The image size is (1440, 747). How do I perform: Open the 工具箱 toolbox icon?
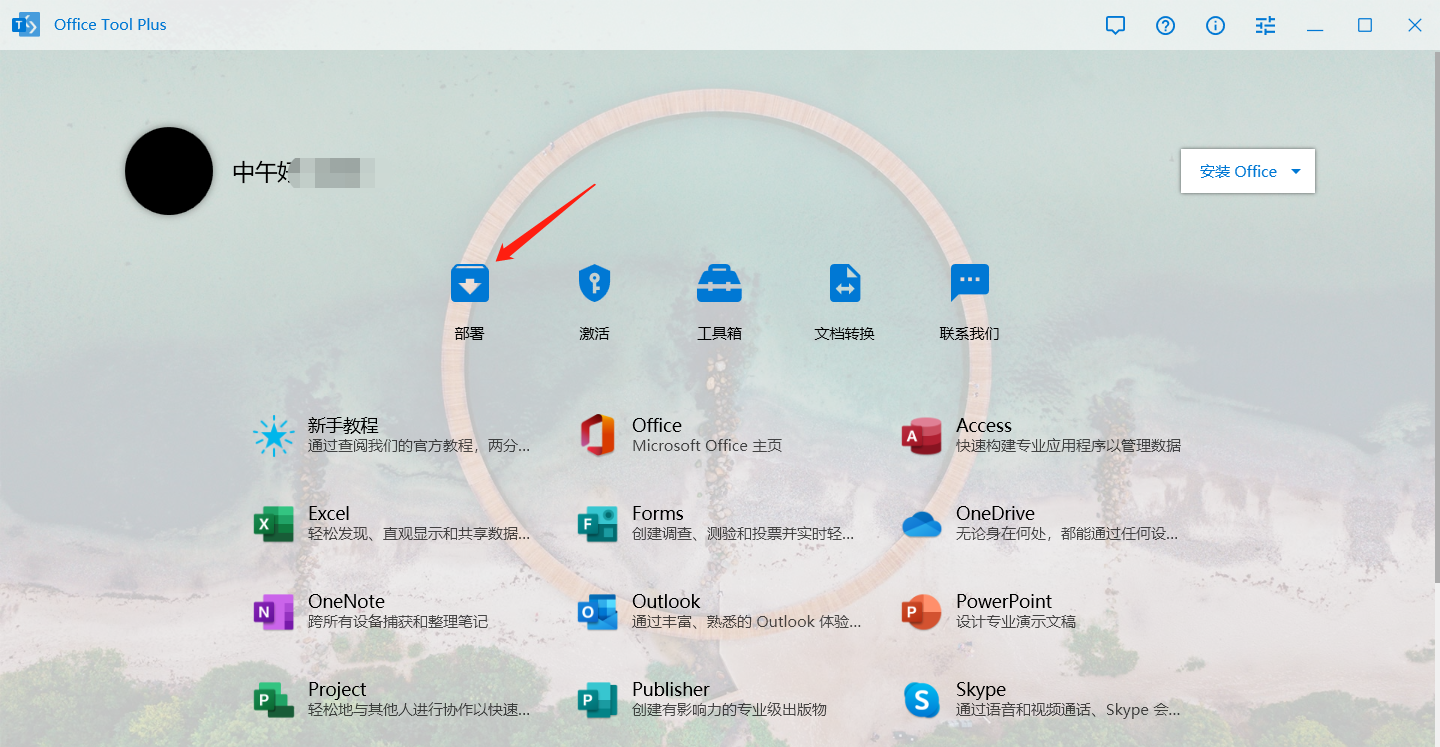pos(719,284)
